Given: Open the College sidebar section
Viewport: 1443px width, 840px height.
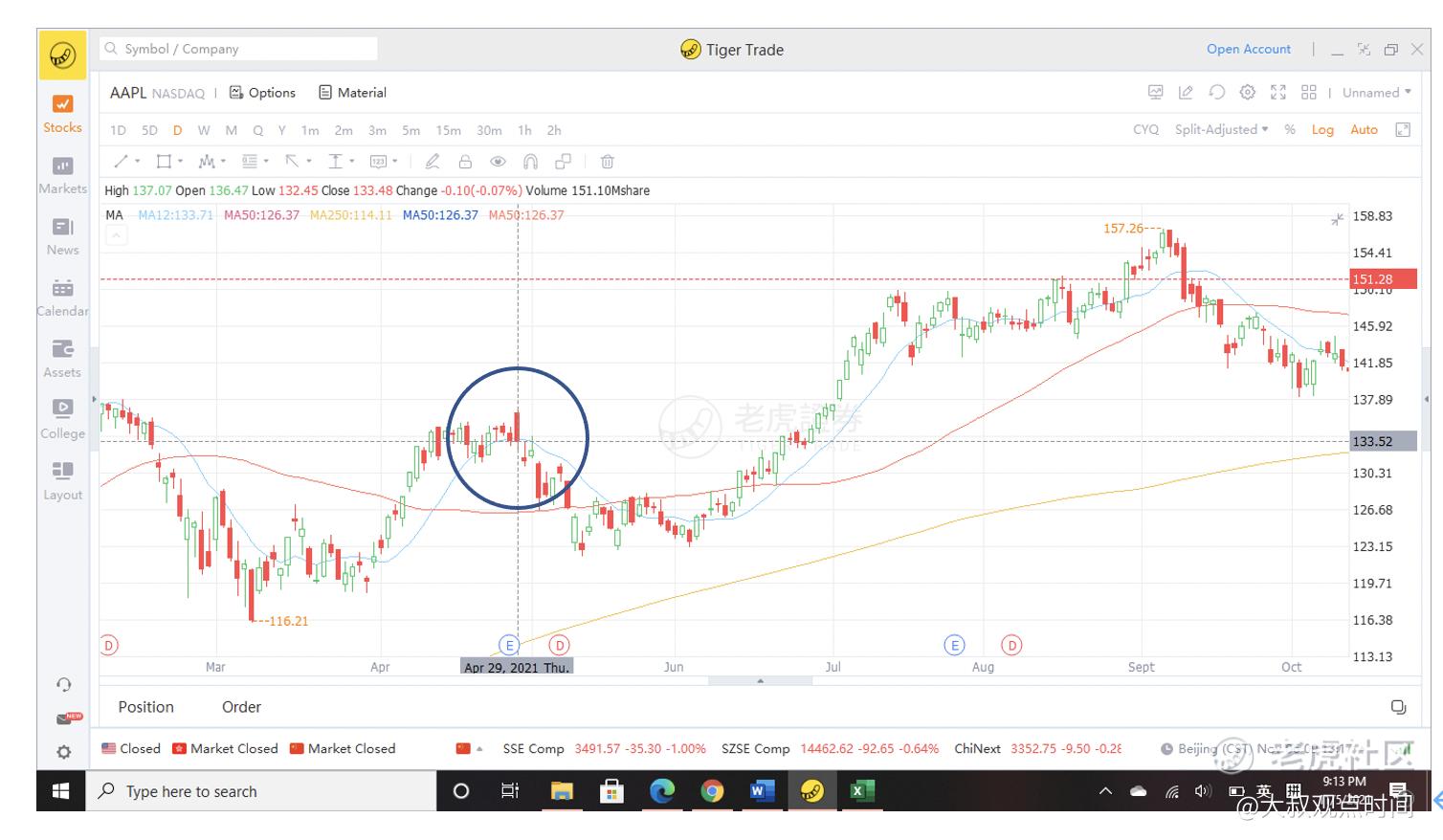Looking at the screenshot, I should click(x=62, y=420).
